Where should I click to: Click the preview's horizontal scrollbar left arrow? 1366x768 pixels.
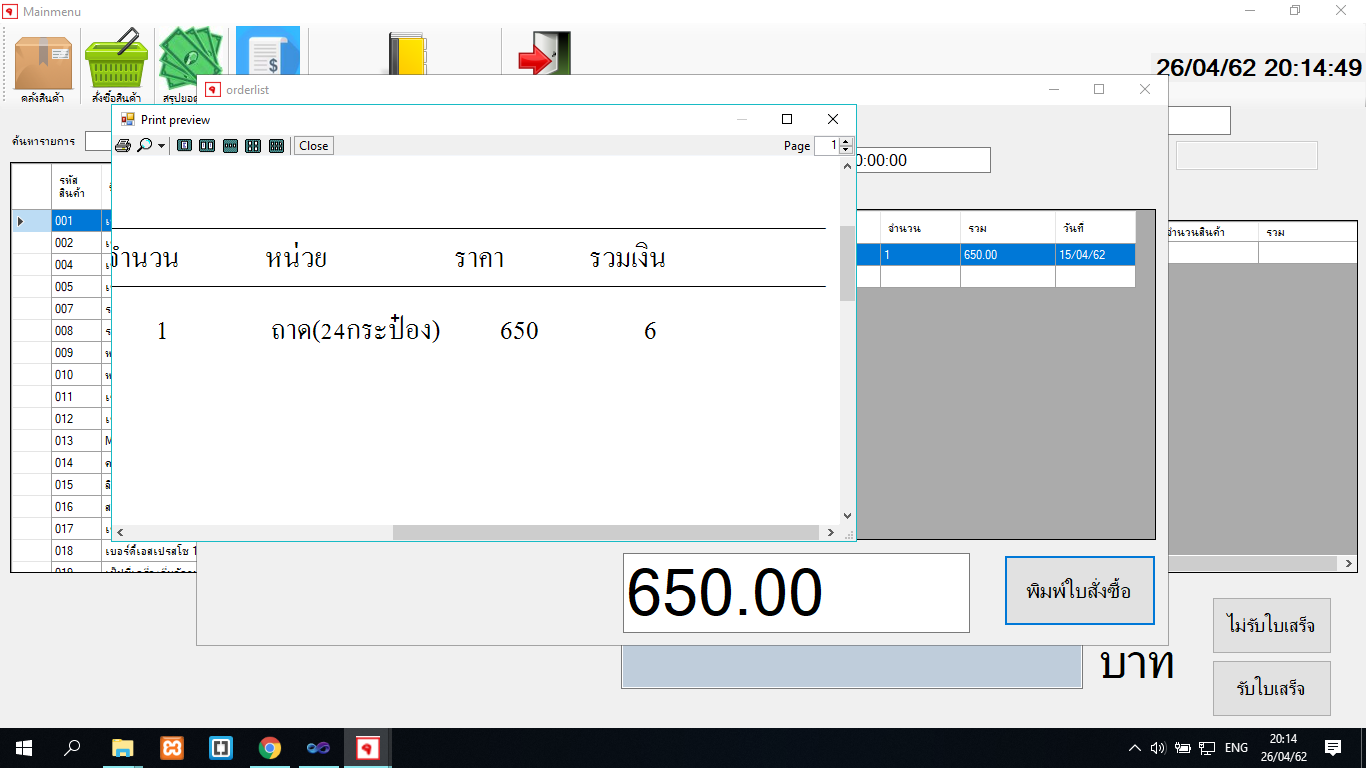point(120,533)
